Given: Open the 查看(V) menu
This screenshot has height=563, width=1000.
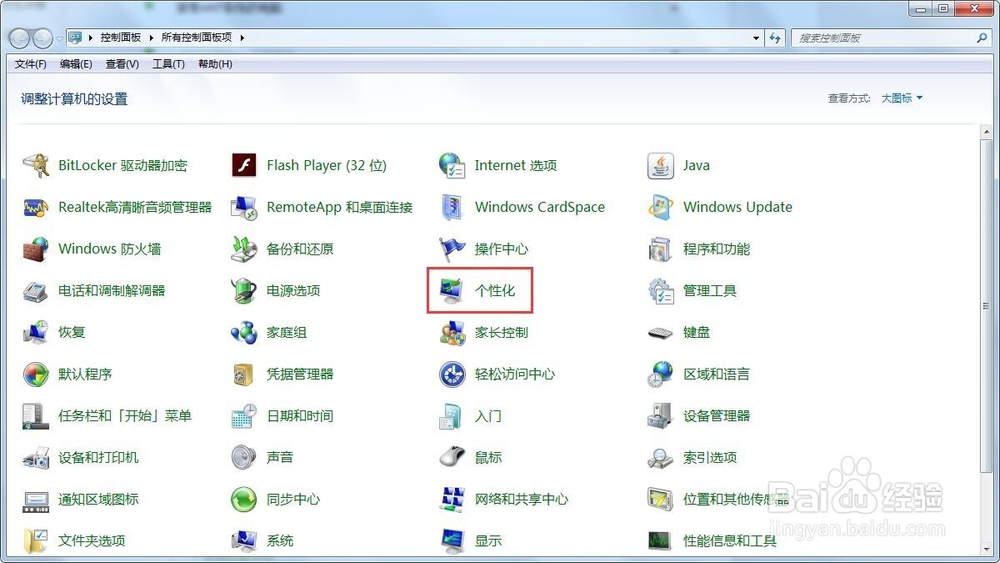Looking at the screenshot, I should coord(122,64).
